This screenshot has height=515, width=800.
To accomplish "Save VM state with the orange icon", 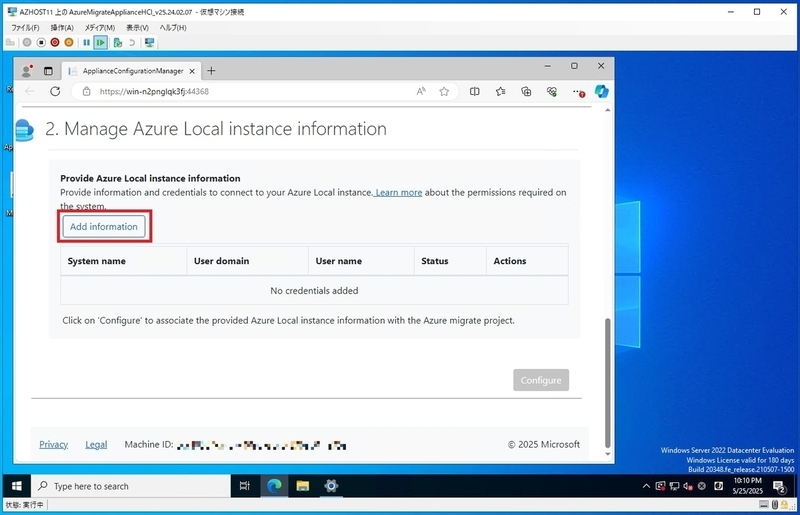I will (x=69, y=42).
